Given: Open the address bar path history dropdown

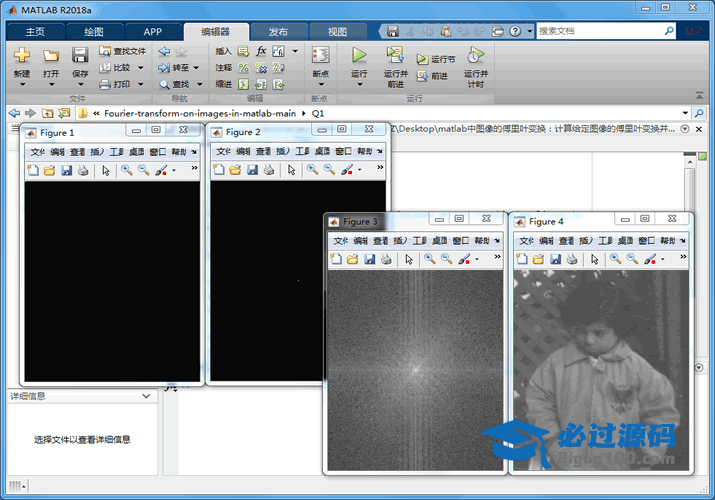Looking at the screenshot, I should tap(685, 113).
